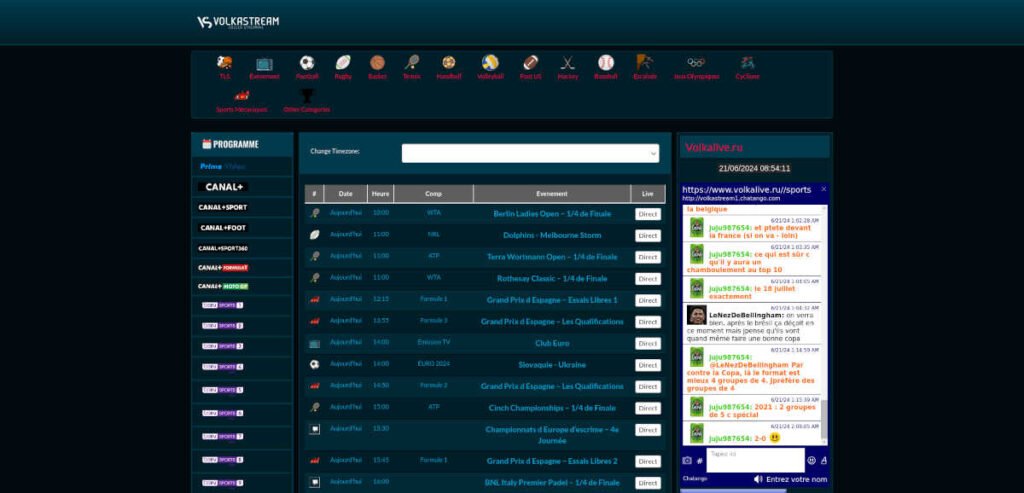Open the Cyclisme category icon
1024x493 pixels.
pyautogui.click(x=747, y=62)
